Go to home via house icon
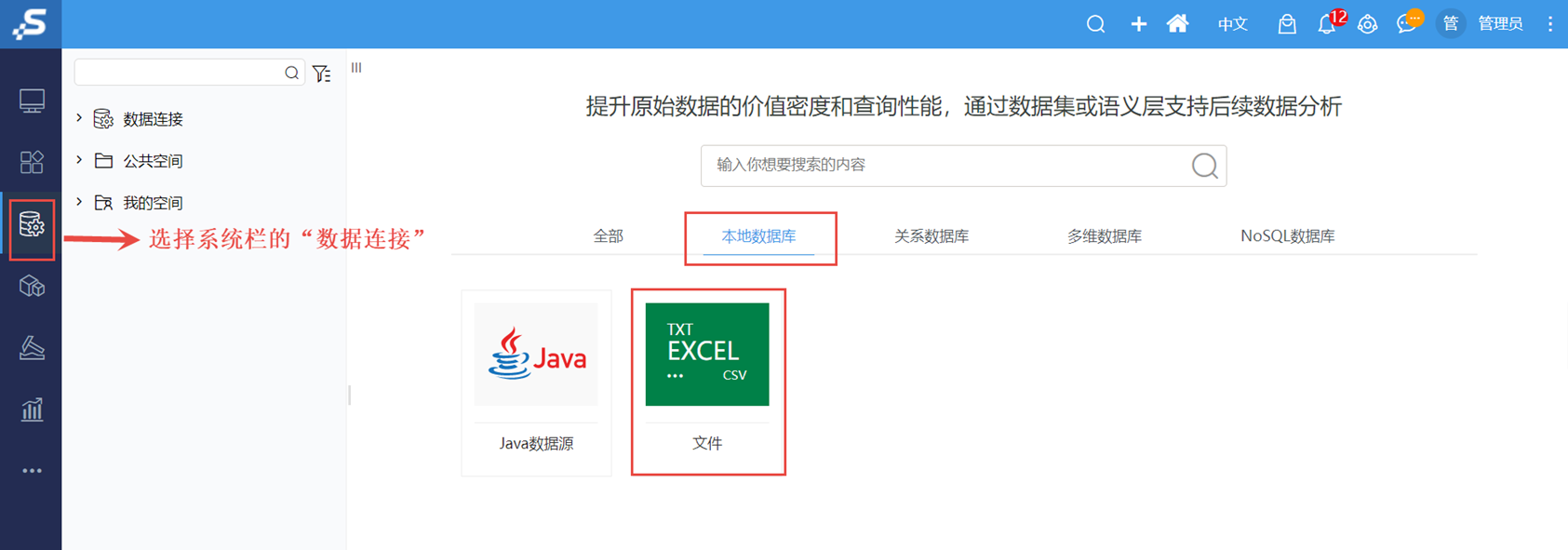The width and height of the screenshot is (1568, 550). 1177,23
